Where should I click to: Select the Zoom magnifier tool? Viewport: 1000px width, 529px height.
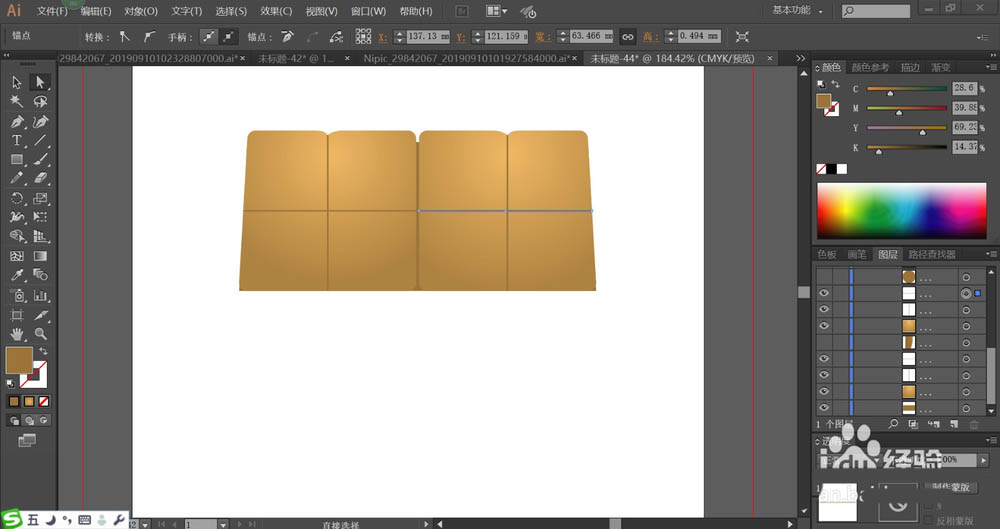click(40, 334)
